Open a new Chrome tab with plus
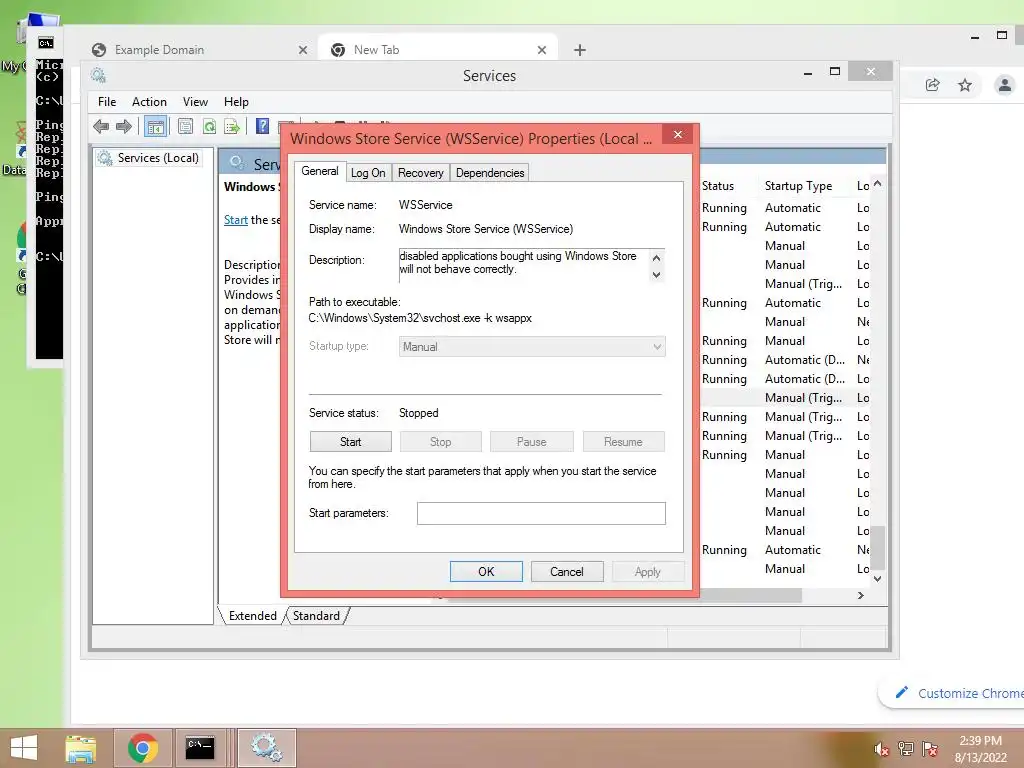Viewport: 1024px width, 768px height. (x=579, y=50)
